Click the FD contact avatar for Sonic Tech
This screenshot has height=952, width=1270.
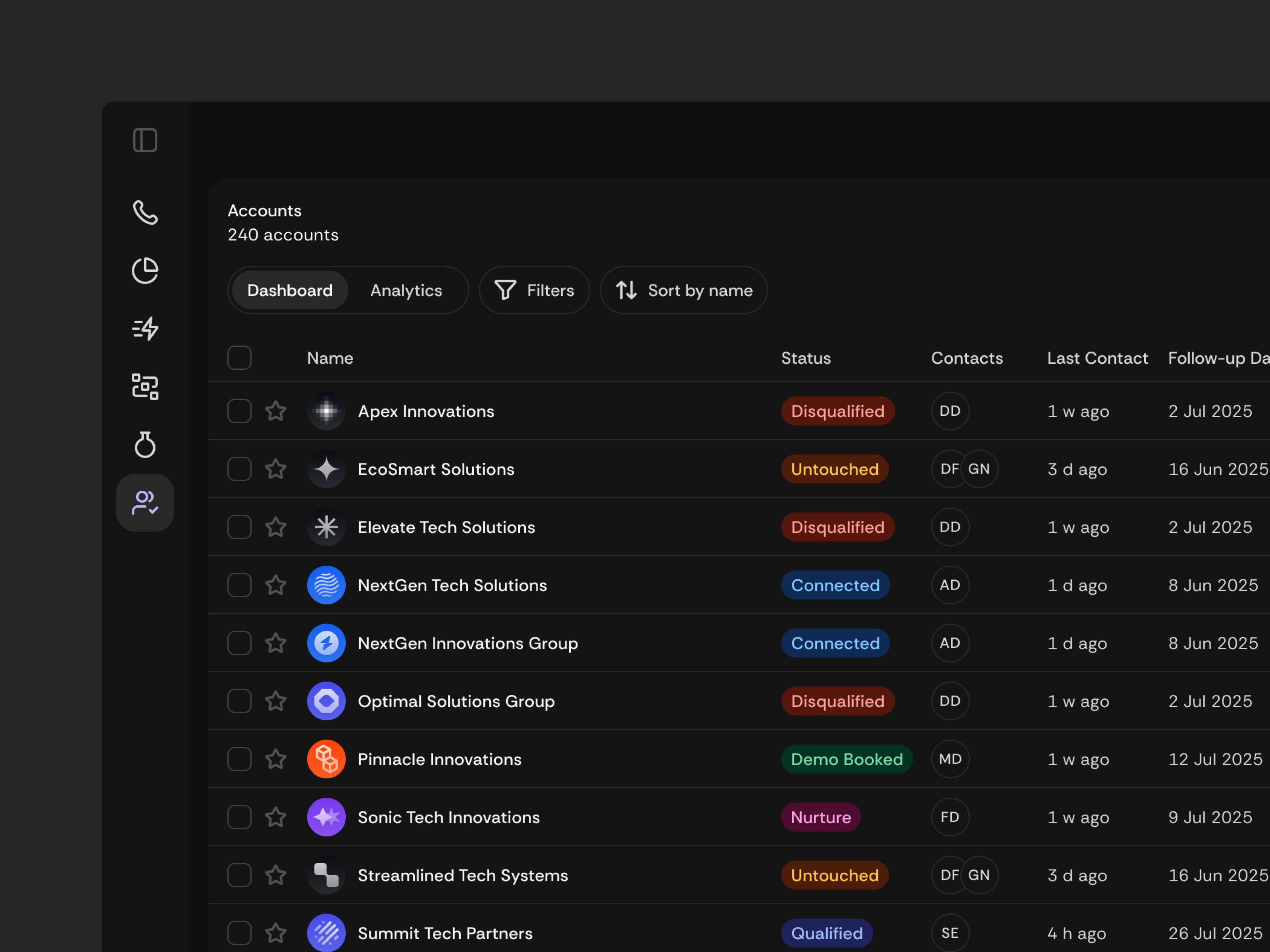click(x=950, y=817)
